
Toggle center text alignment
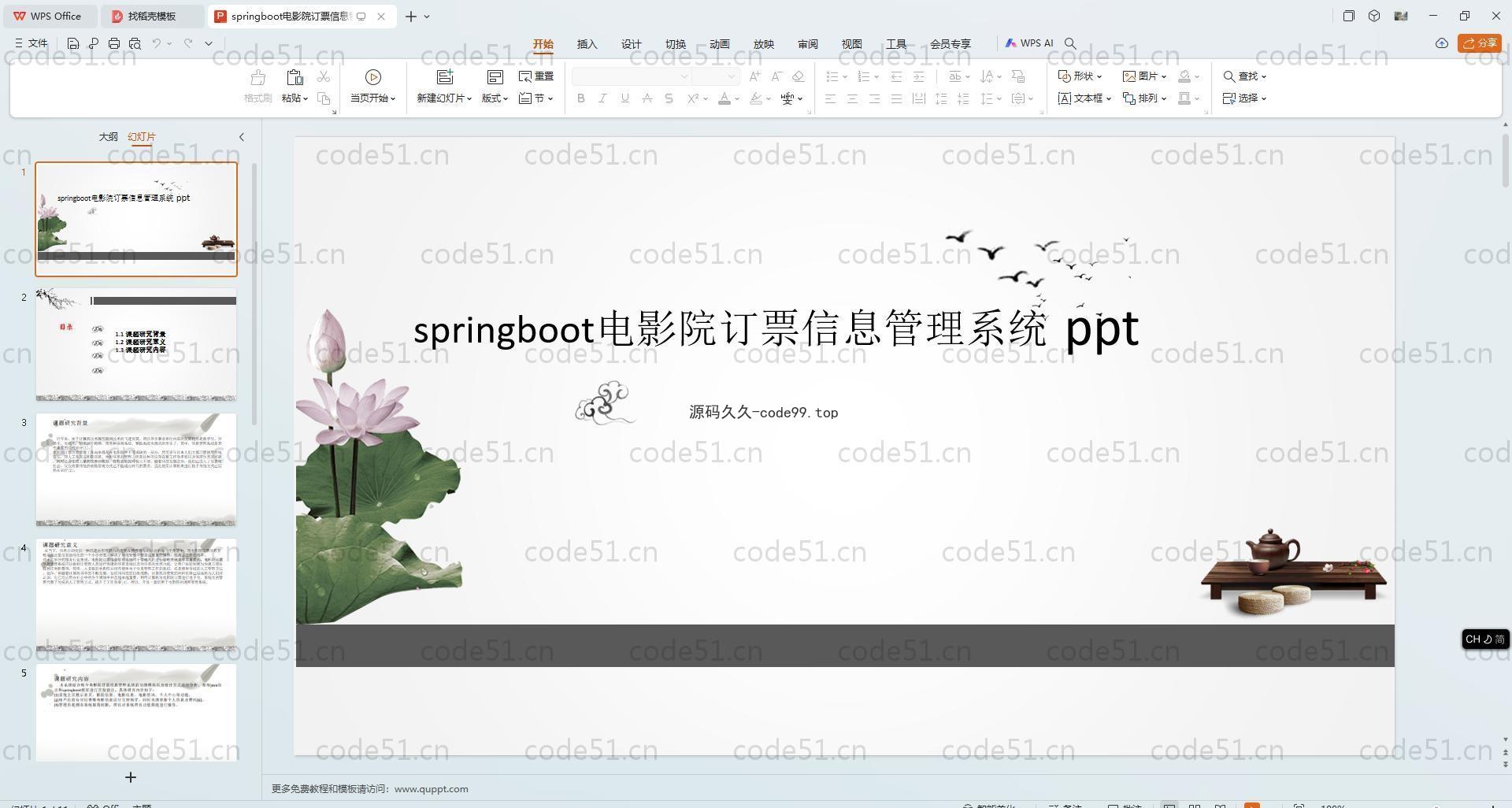click(x=852, y=98)
